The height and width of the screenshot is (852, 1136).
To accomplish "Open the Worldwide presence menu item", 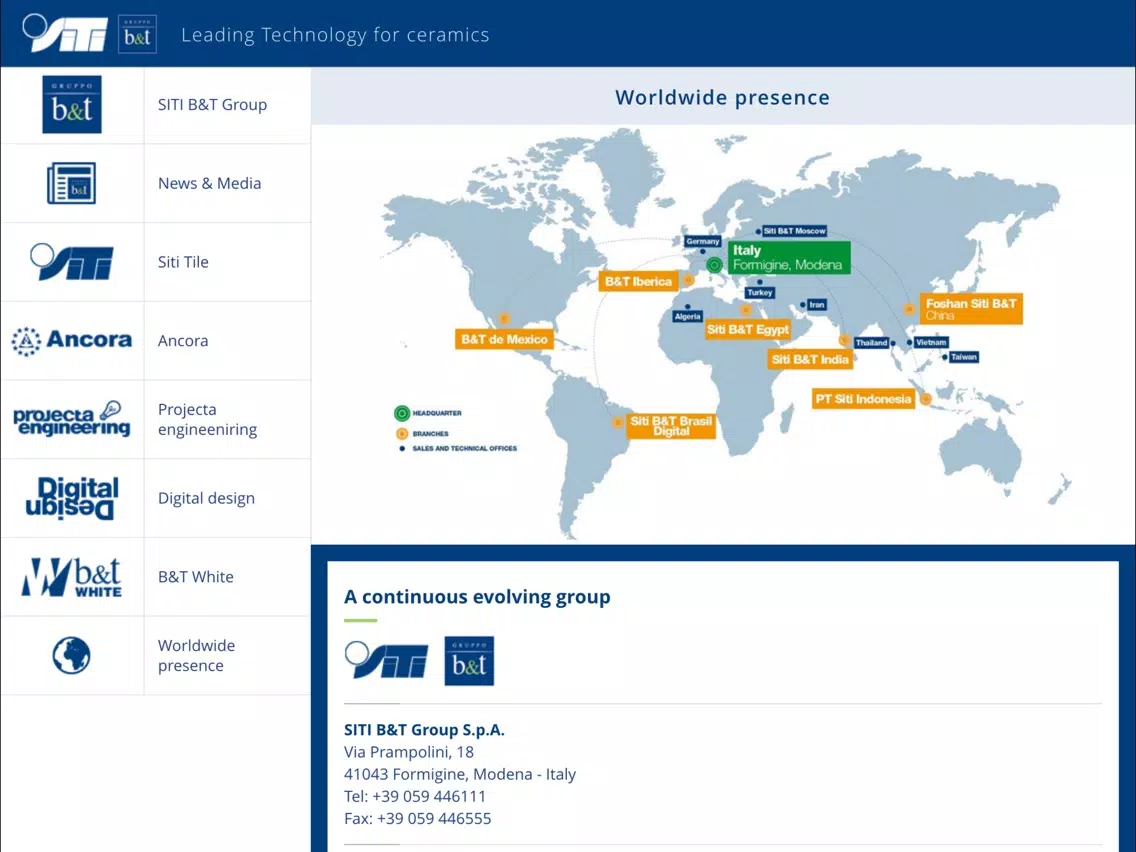I will 196,655.
